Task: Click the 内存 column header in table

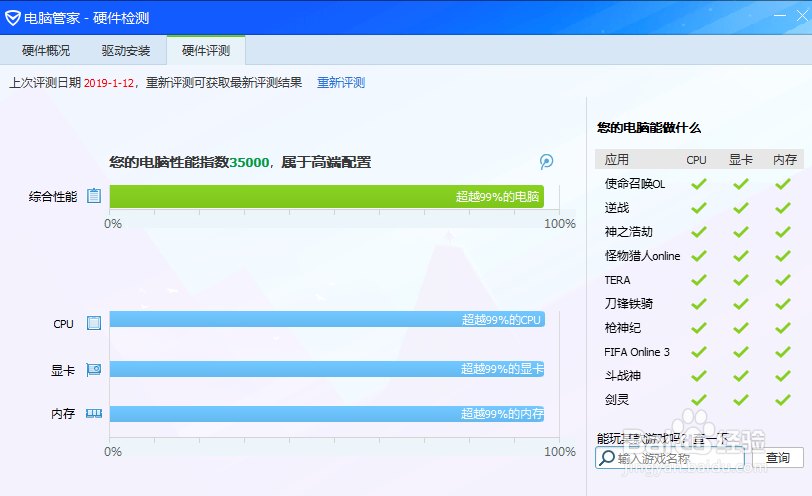Action: point(785,159)
